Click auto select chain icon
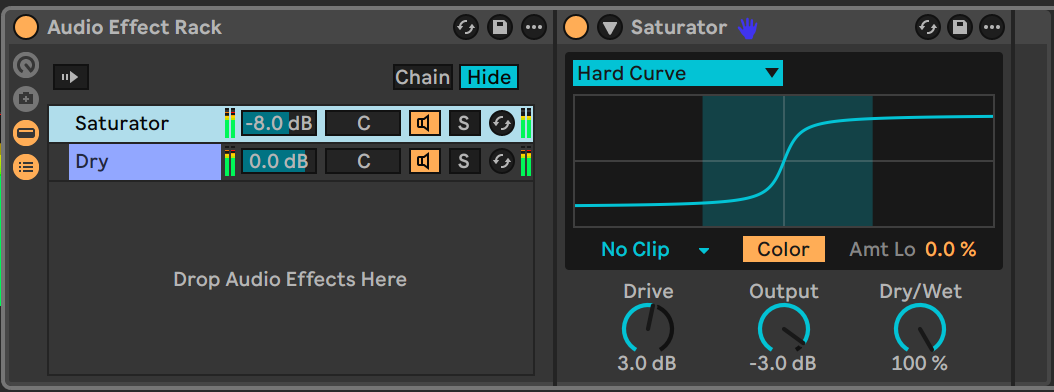The image size is (1054, 392). click(71, 77)
